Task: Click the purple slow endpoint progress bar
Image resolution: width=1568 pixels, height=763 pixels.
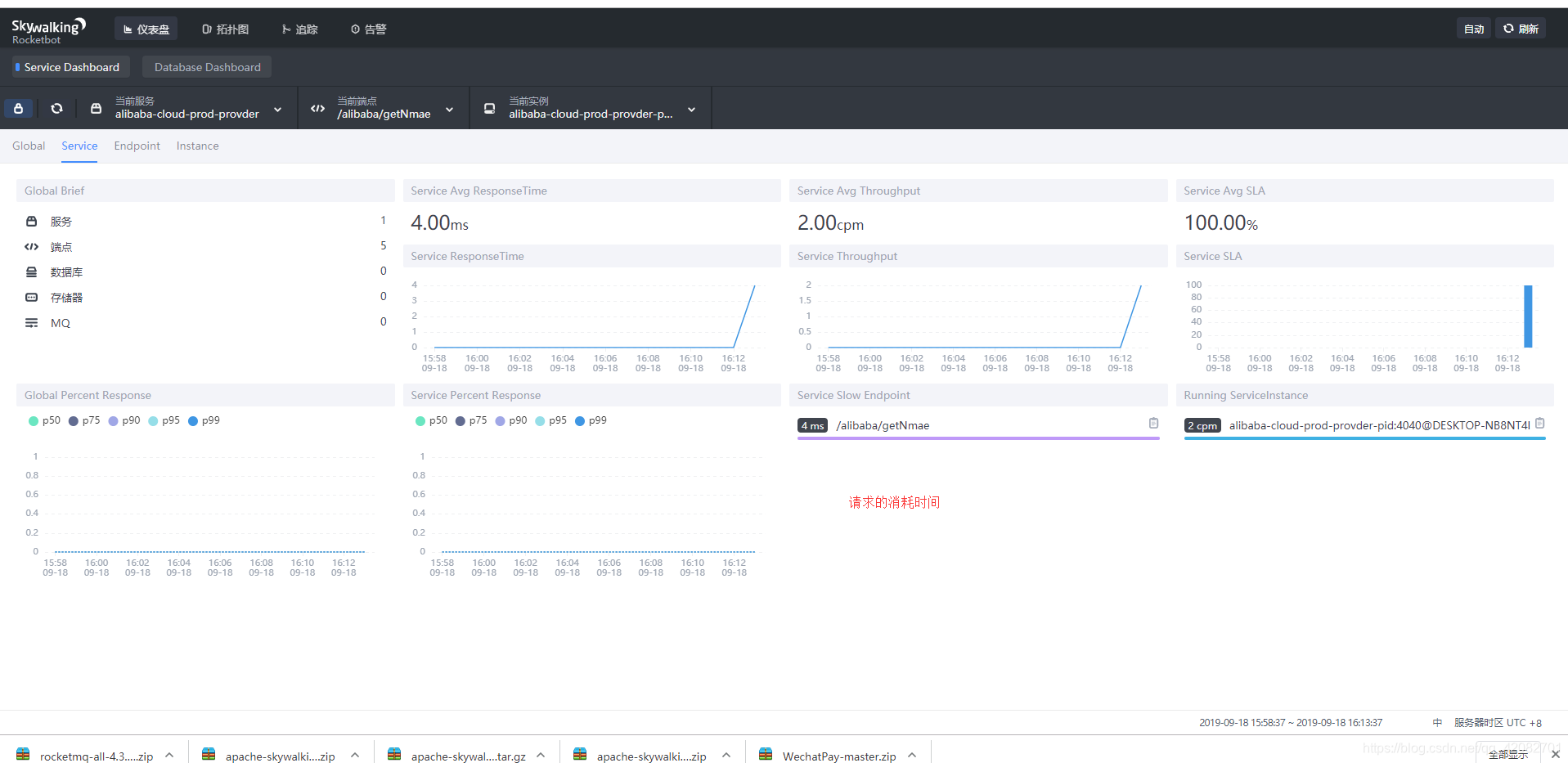Action: pos(978,438)
